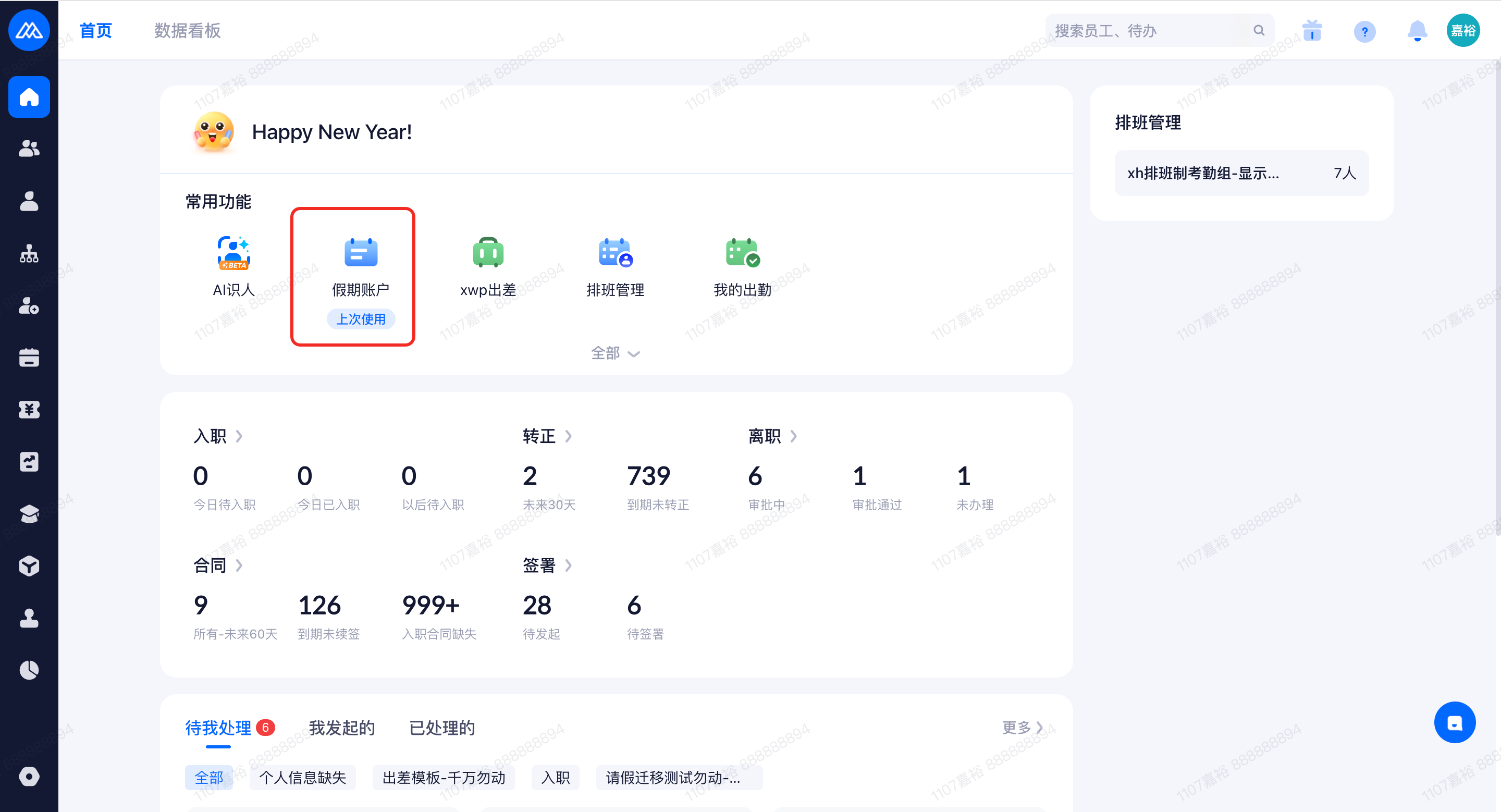This screenshot has width=1501, height=812.
Task: Select the 个人信息缺失 filter tag
Action: click(302, 778)
